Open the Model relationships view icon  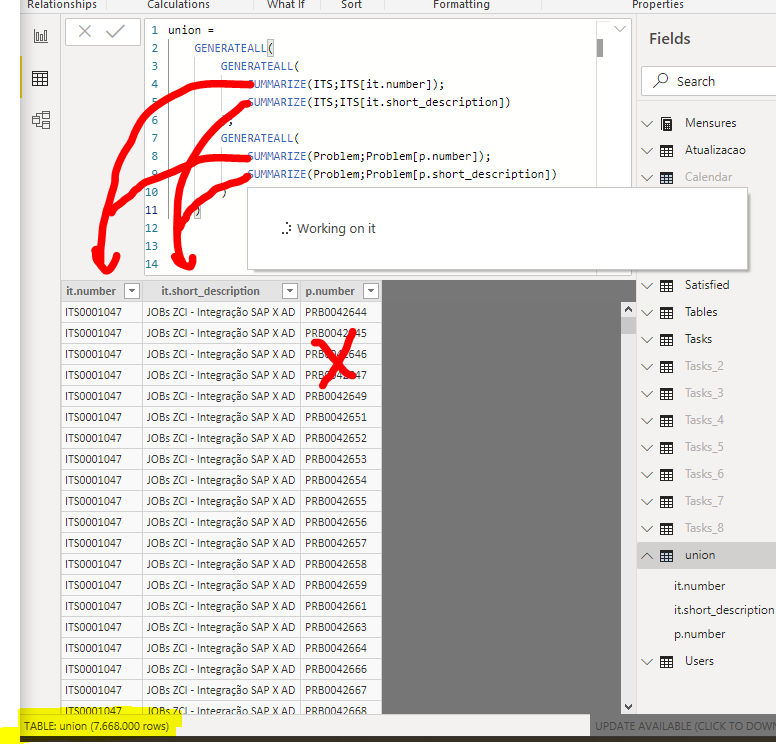click(x=41, y=120)
